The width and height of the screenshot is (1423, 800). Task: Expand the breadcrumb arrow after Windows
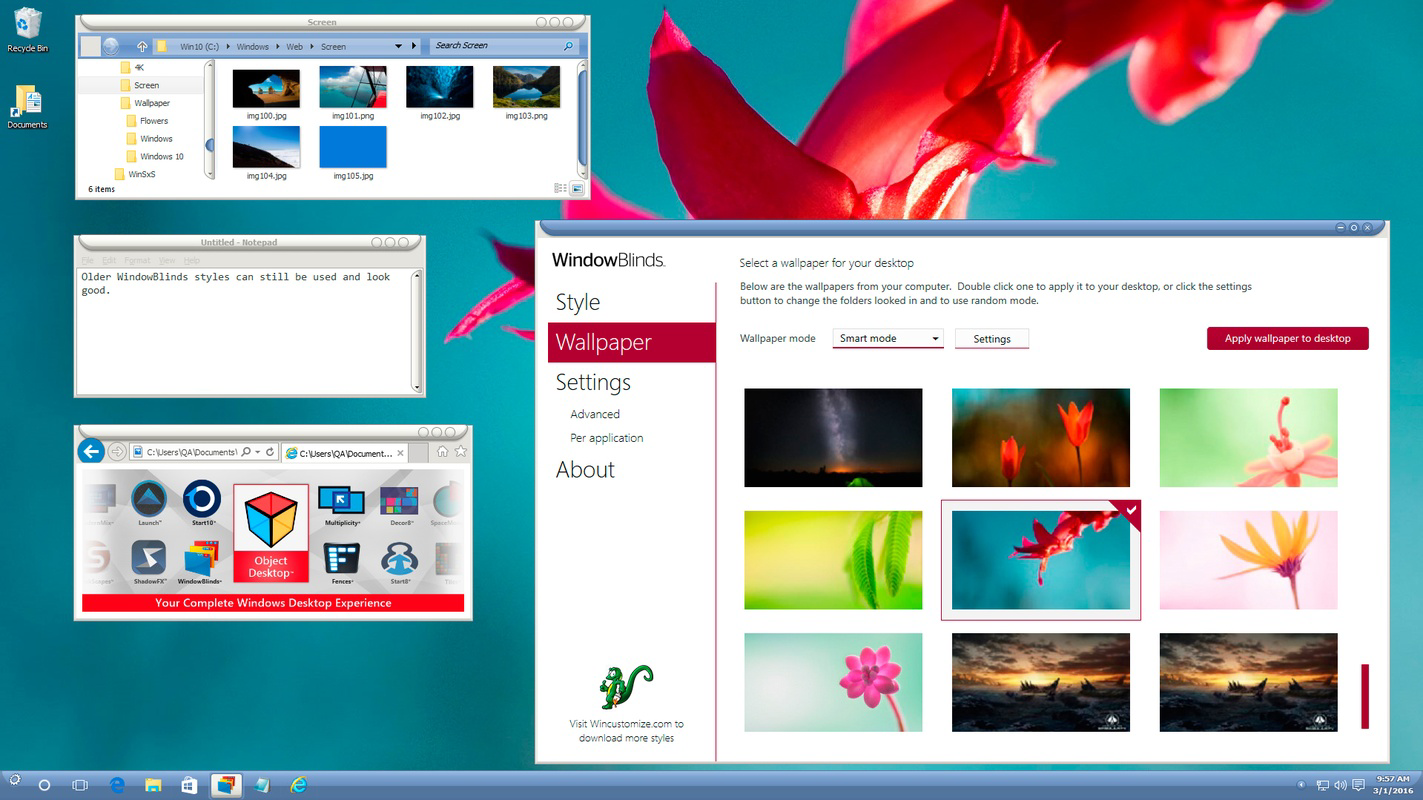point(277,46)
